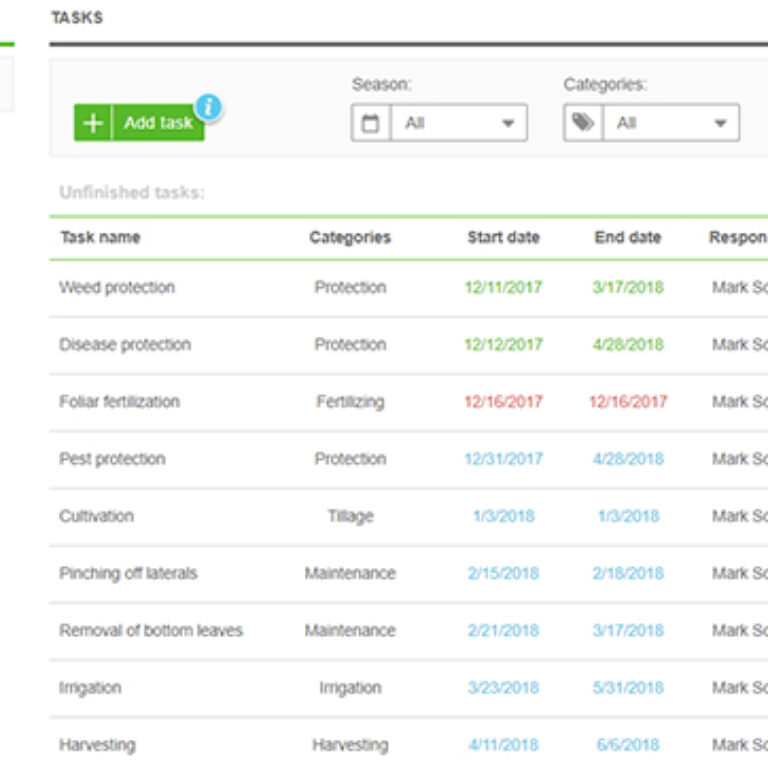
Task: Click the tag icon beside Categories
Action: click(x=583, y=122)
